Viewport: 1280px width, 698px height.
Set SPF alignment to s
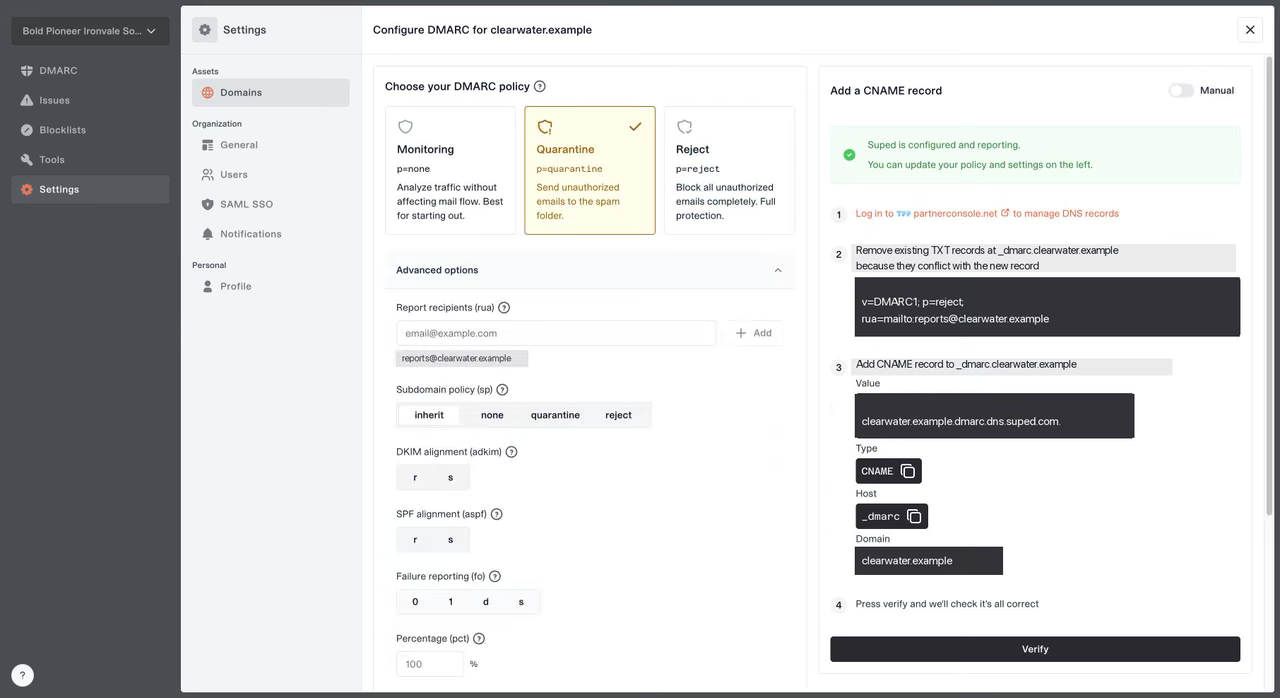(450, 540)
